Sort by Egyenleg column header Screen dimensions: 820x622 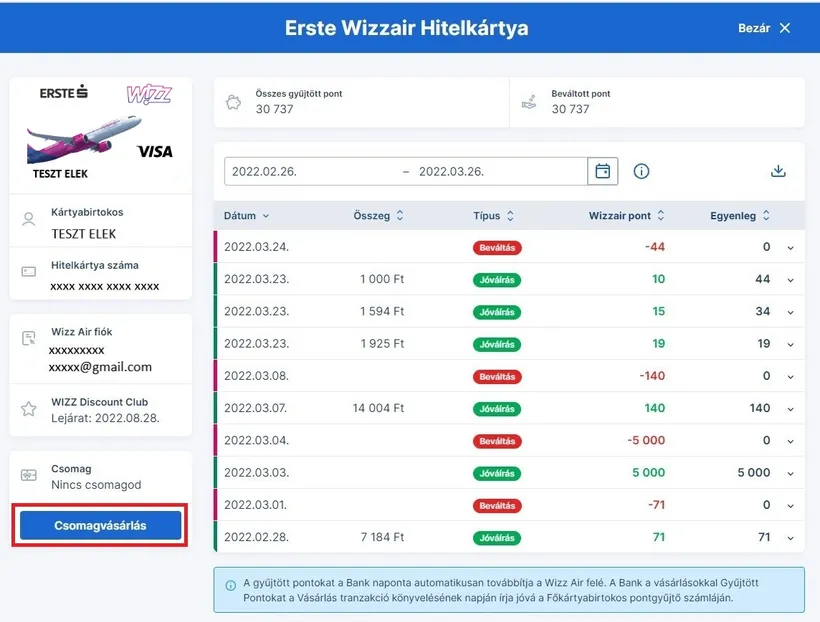click(x=740, y=215)
